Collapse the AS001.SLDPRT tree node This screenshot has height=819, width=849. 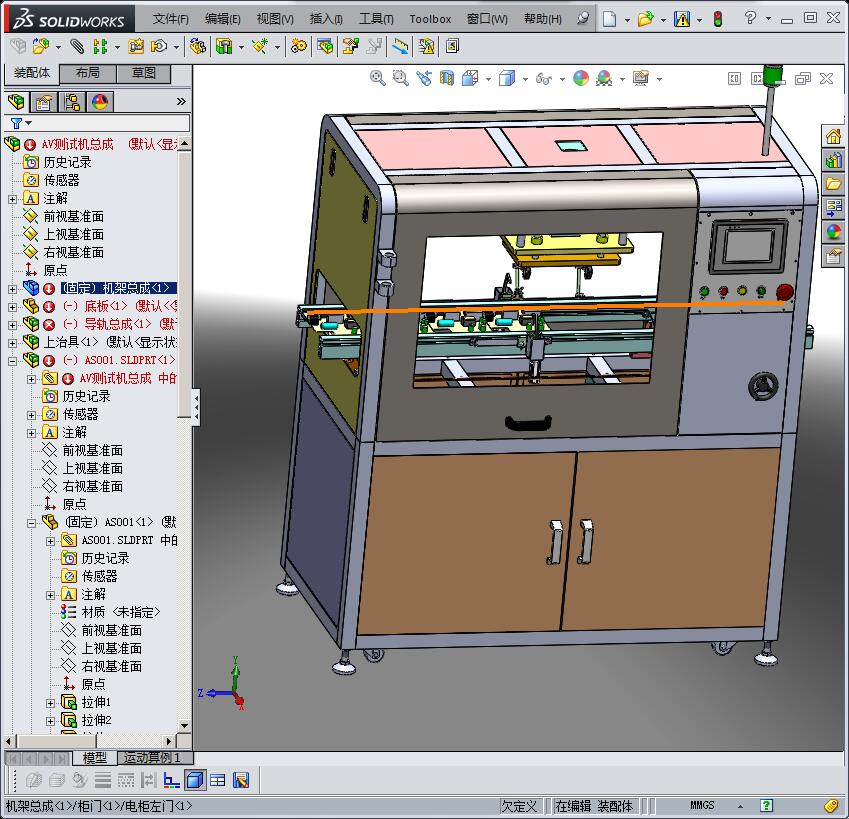coord(11,358)
